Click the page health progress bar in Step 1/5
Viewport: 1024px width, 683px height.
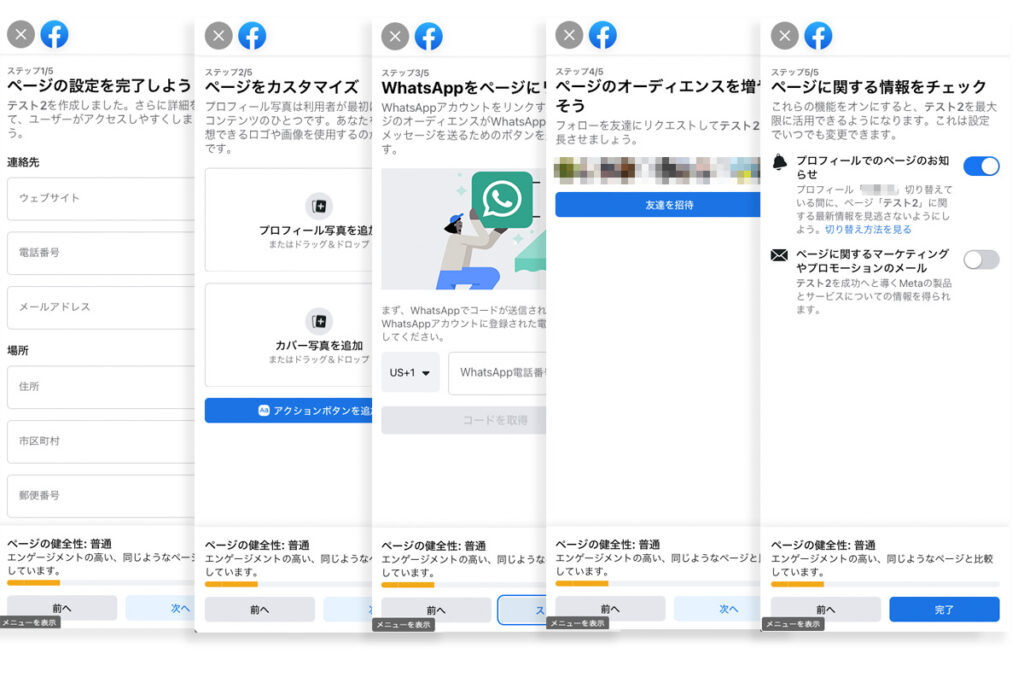[101, 582]
